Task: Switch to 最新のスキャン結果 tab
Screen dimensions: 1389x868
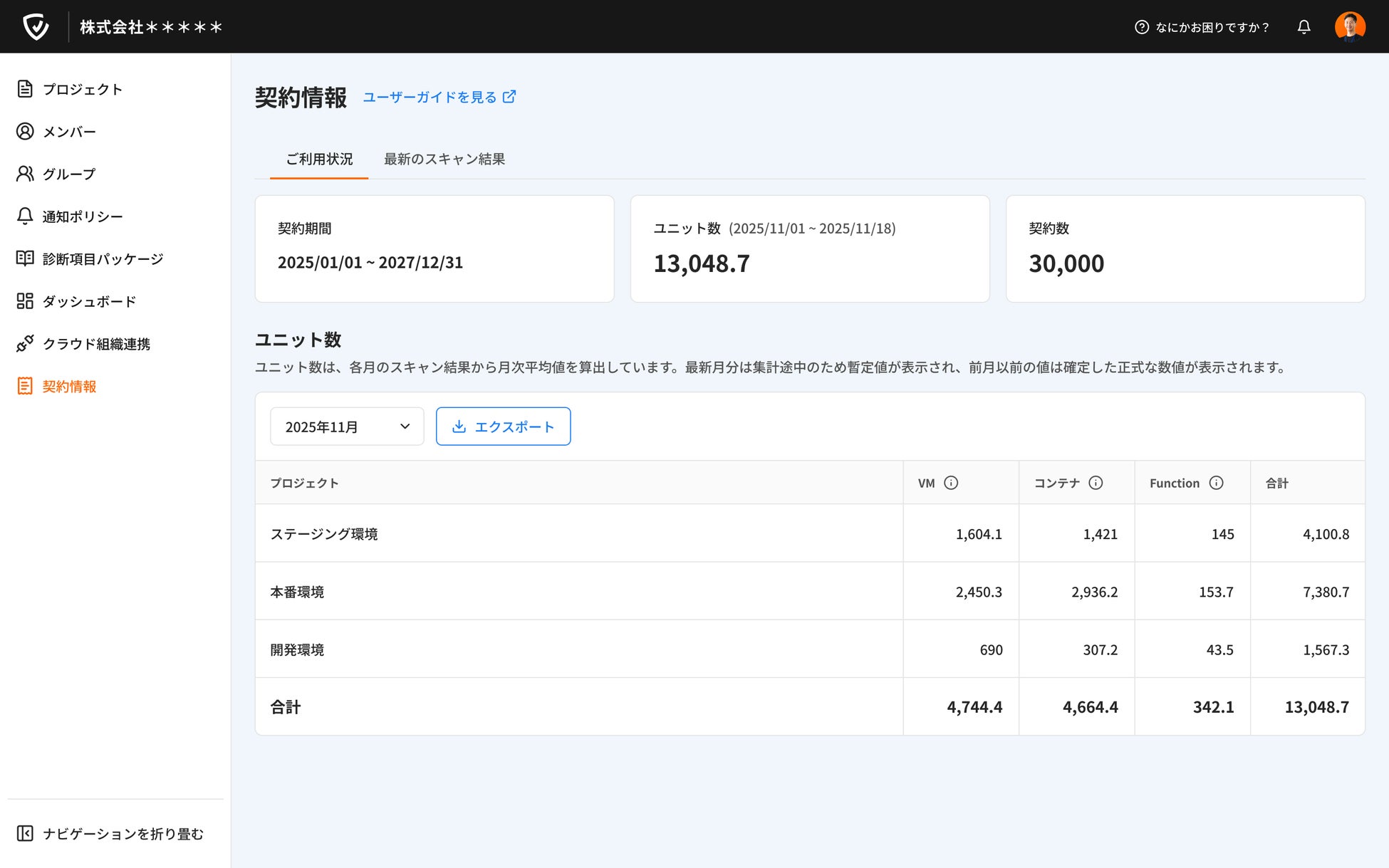Action: click(444, 159)
